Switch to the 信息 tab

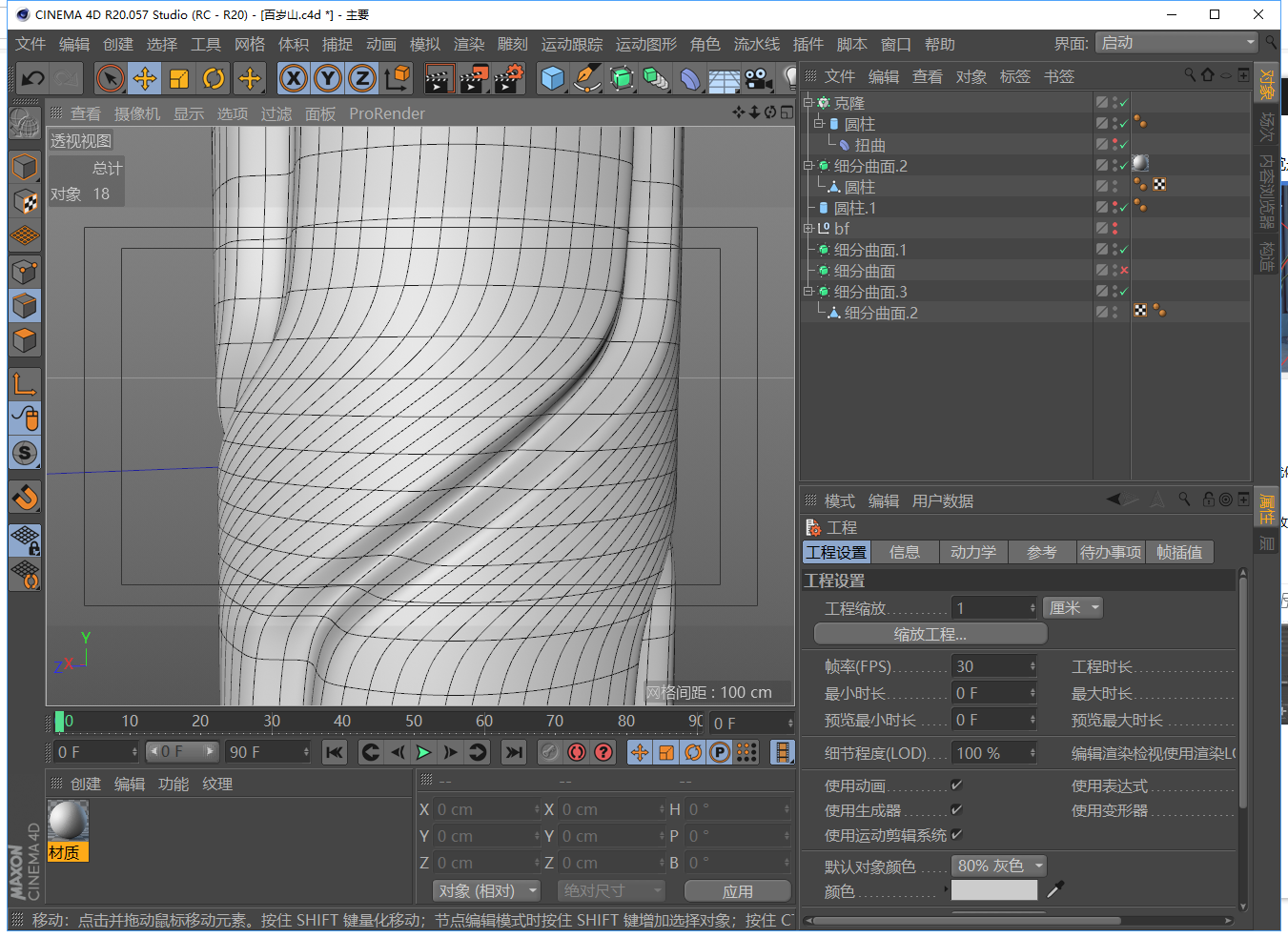tap(905, 552)
